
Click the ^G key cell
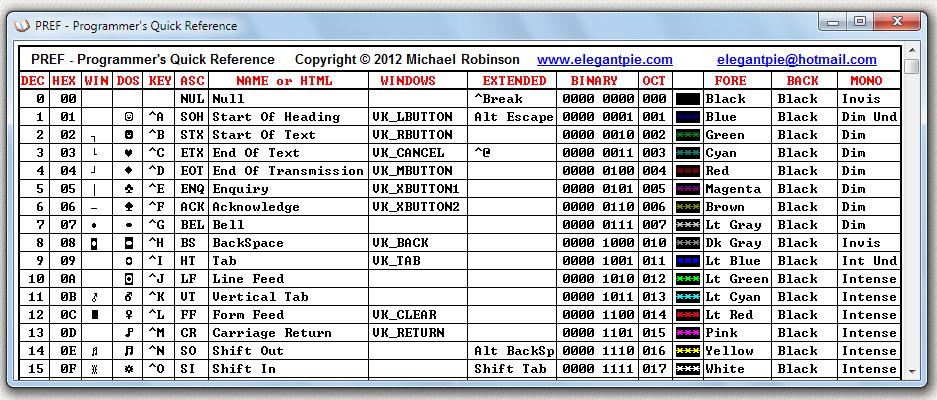[x=160, y=225]
